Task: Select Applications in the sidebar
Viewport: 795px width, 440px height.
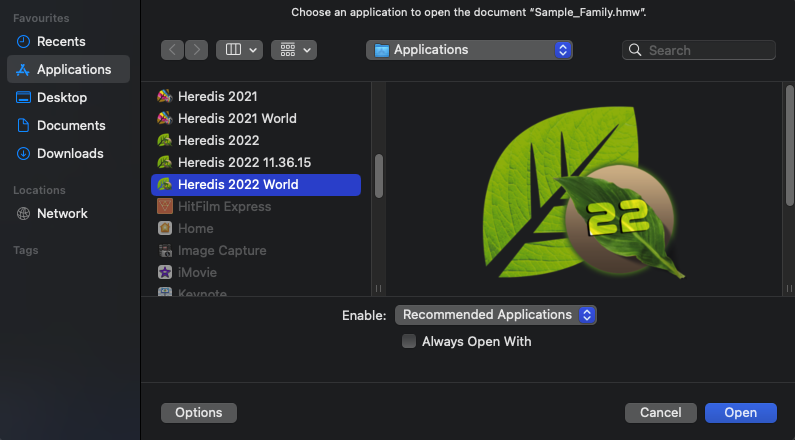Action: [68, 69]
